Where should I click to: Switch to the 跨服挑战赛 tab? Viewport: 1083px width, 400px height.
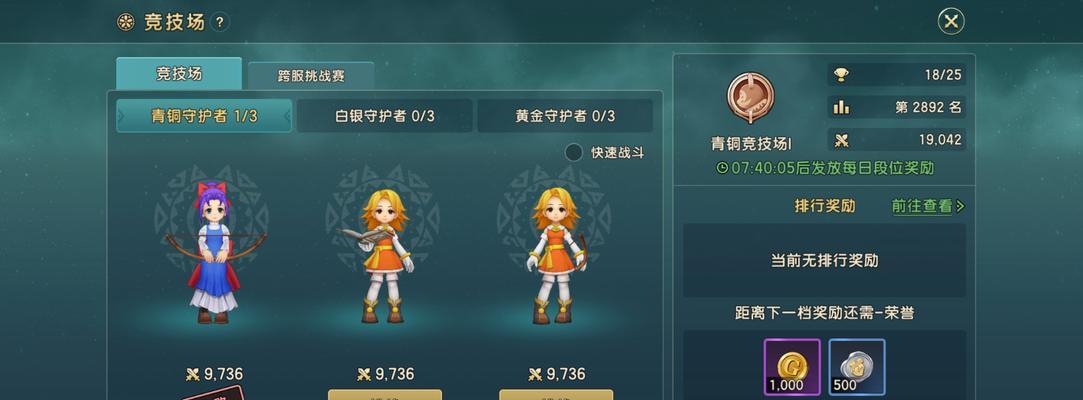point(311,77)
